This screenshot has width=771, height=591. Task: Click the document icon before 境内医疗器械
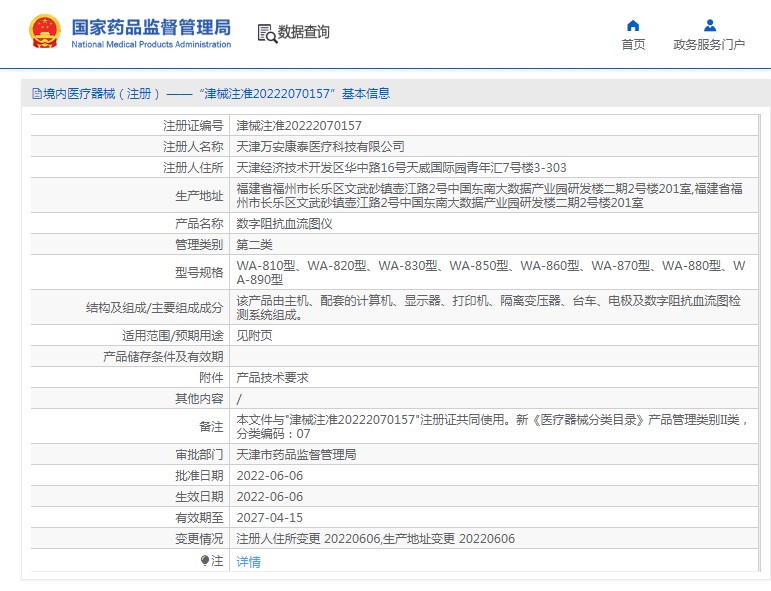37,94
